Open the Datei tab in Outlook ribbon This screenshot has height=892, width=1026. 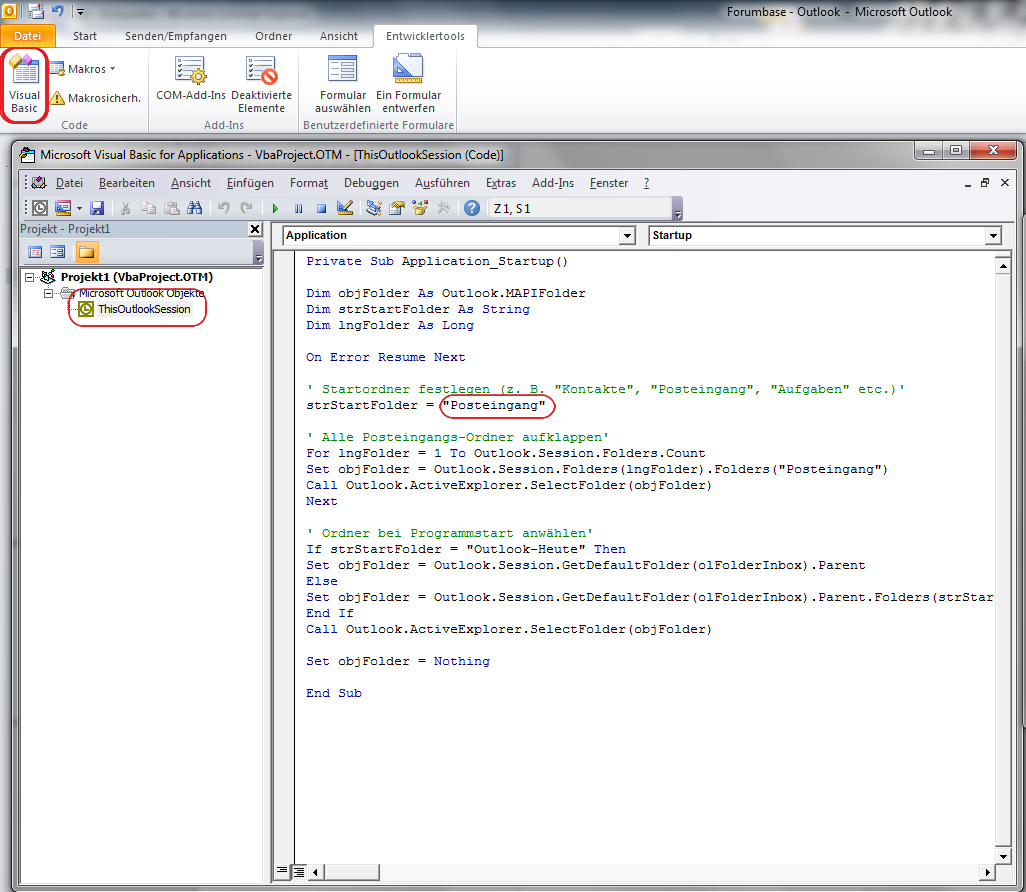27,36
